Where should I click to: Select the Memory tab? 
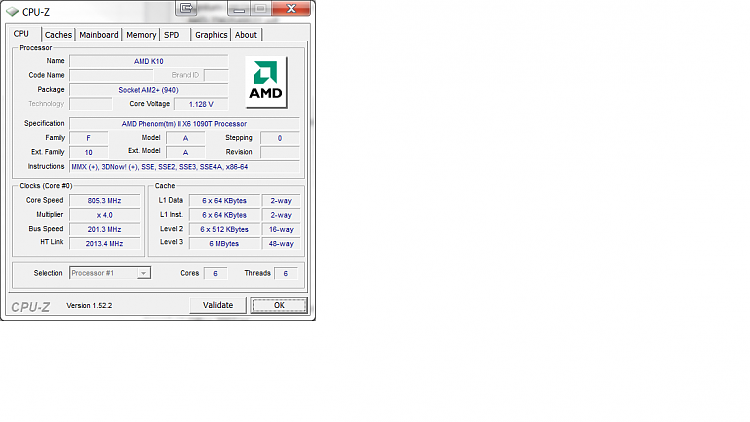click(141, 35)
